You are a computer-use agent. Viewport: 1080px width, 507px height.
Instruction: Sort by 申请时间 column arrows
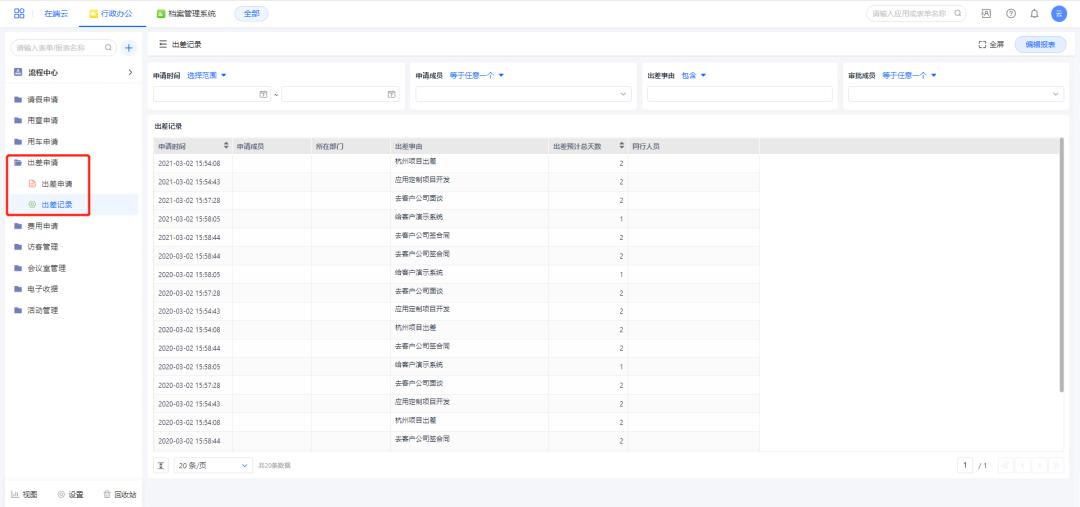click(x=227, y=146)
